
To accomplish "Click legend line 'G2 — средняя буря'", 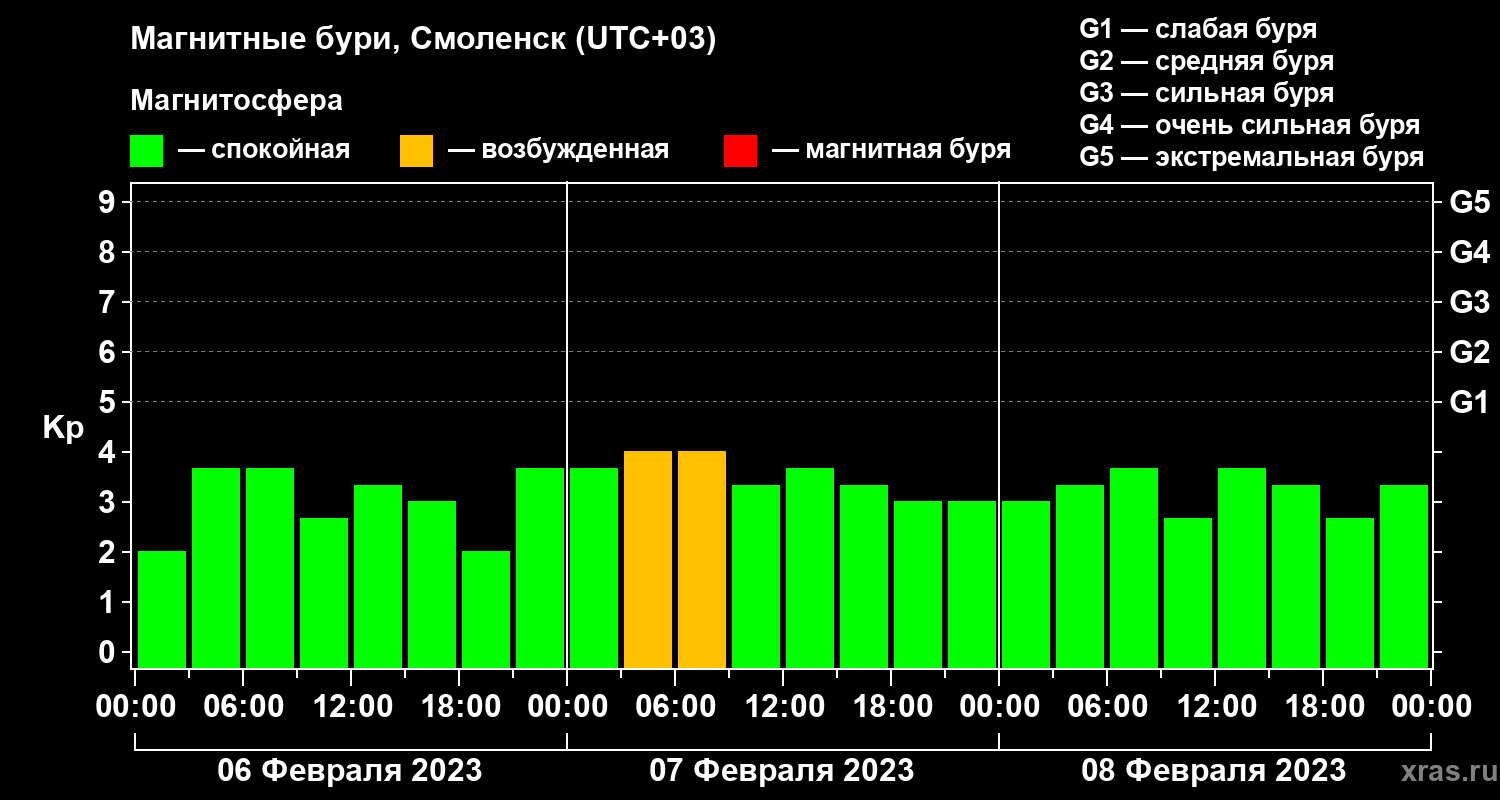I will pyautogui.click(x=1207, y=61).
